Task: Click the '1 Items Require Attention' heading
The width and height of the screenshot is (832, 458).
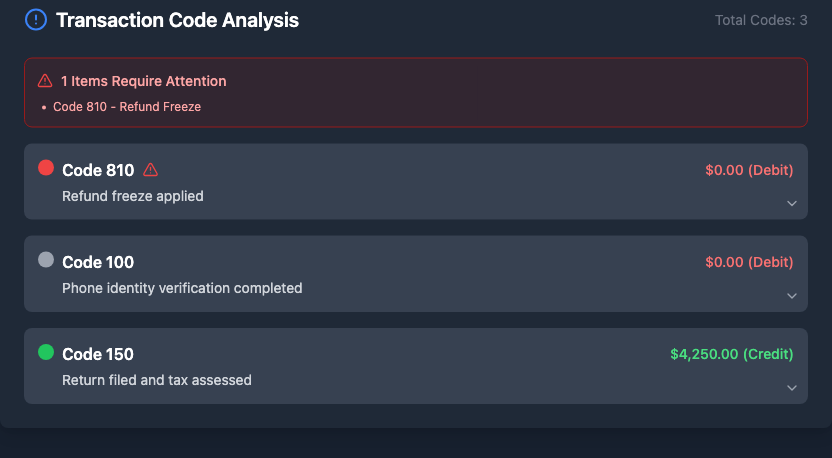Action: coord(143,81)
